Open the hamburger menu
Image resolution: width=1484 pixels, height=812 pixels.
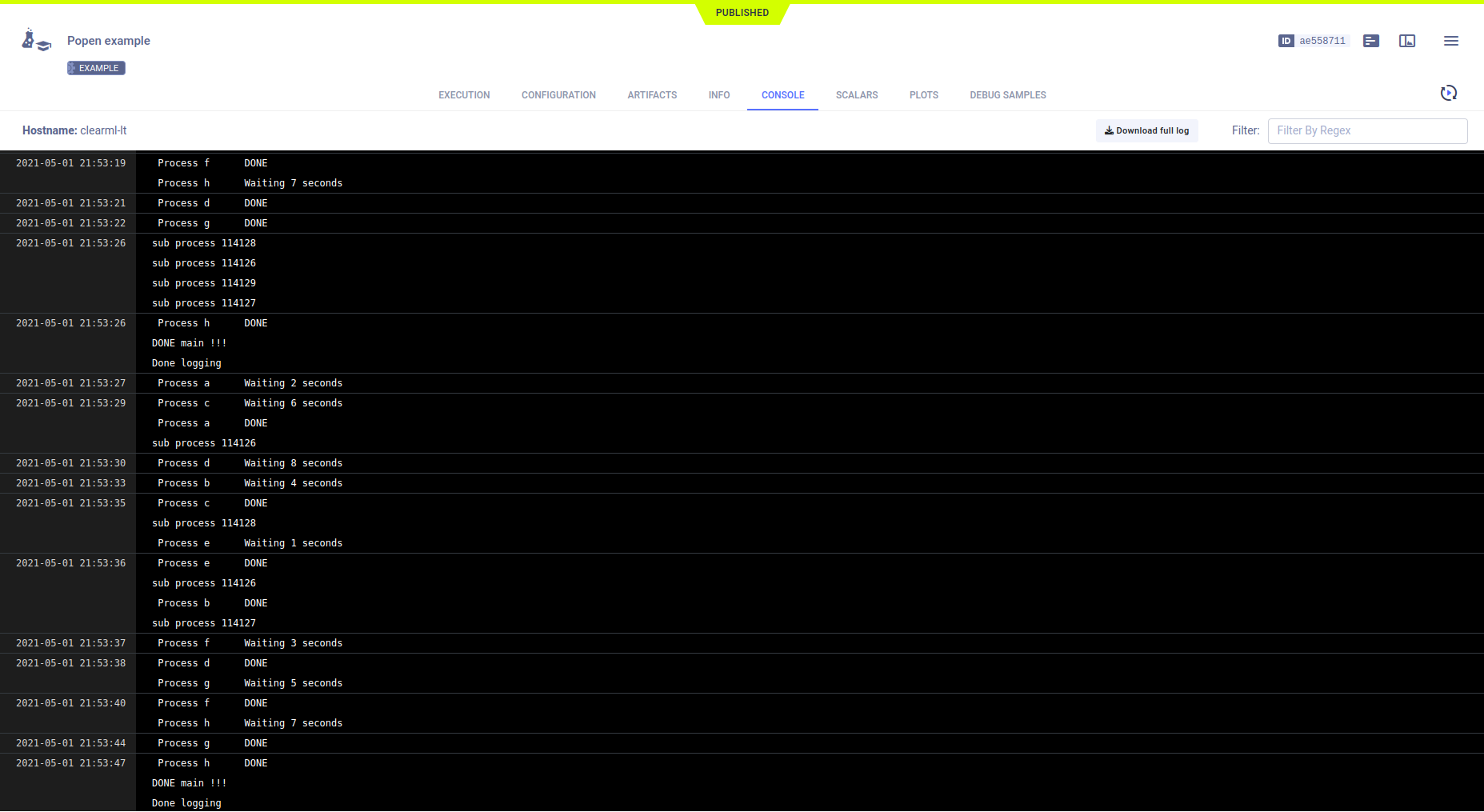(x=1450, y=41)
